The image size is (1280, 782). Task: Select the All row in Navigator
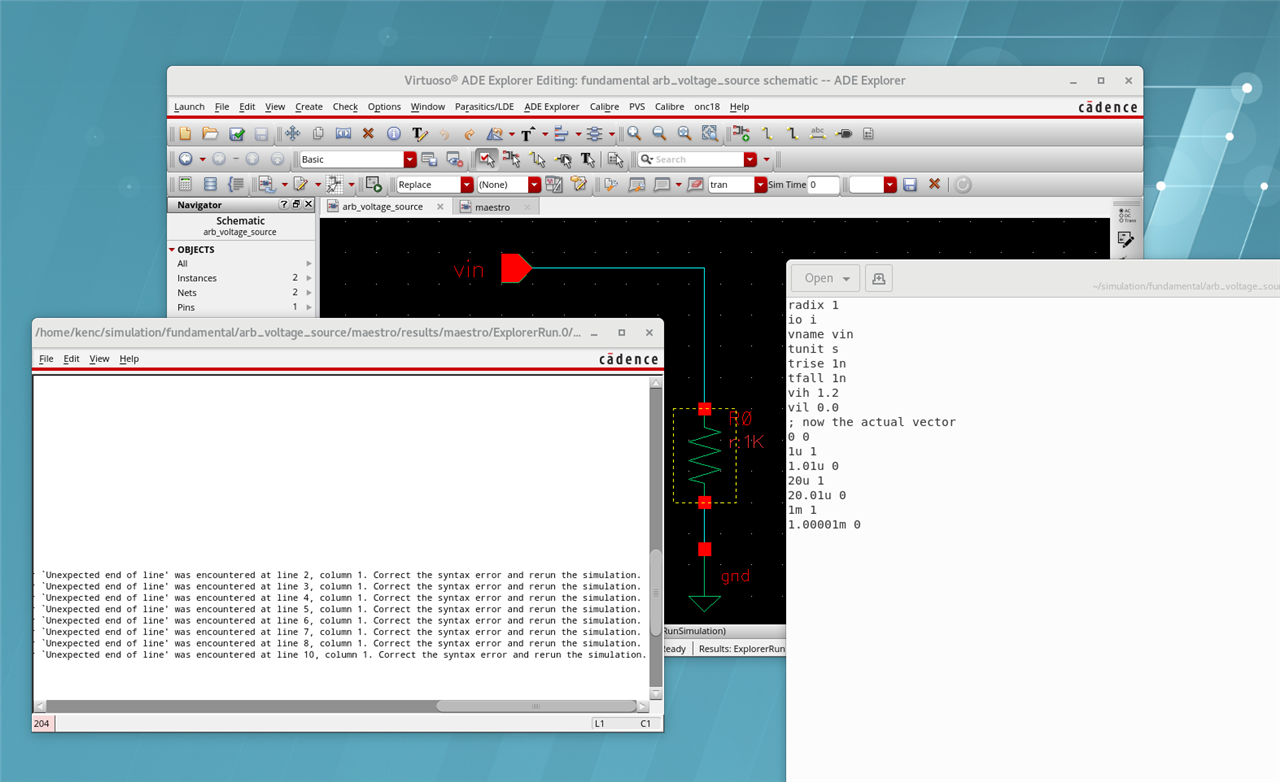tap(240, 264)
